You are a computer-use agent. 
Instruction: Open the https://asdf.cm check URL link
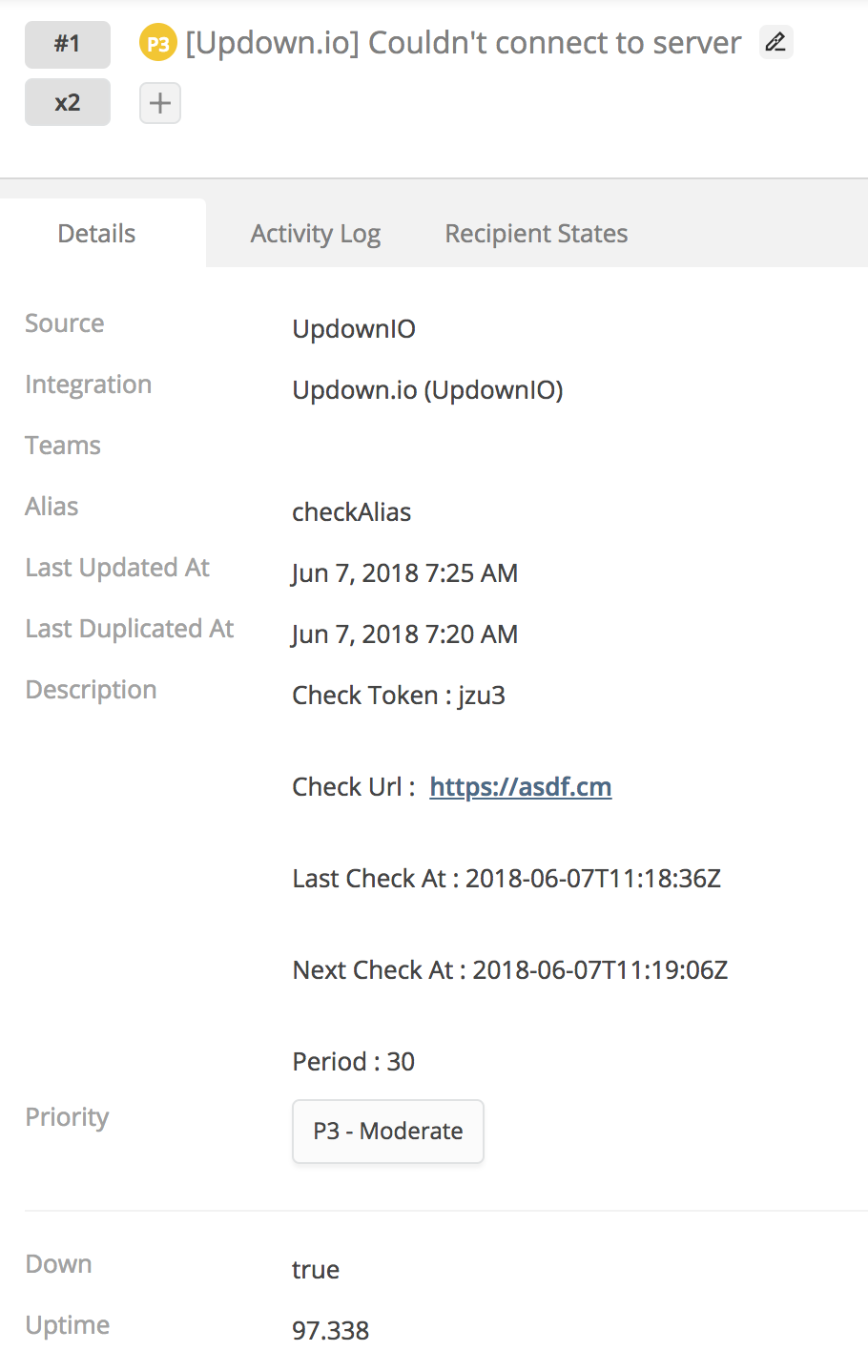point(521,787)
